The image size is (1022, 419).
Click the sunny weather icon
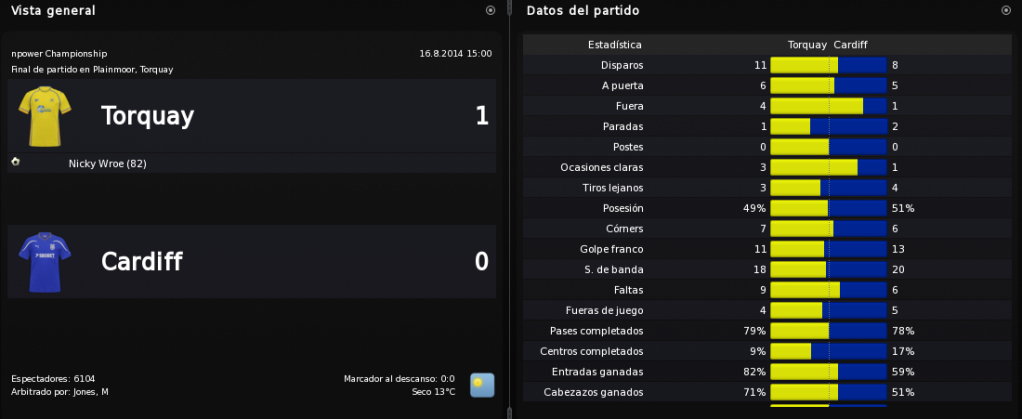pyautogui.click(x=482, y=385)
